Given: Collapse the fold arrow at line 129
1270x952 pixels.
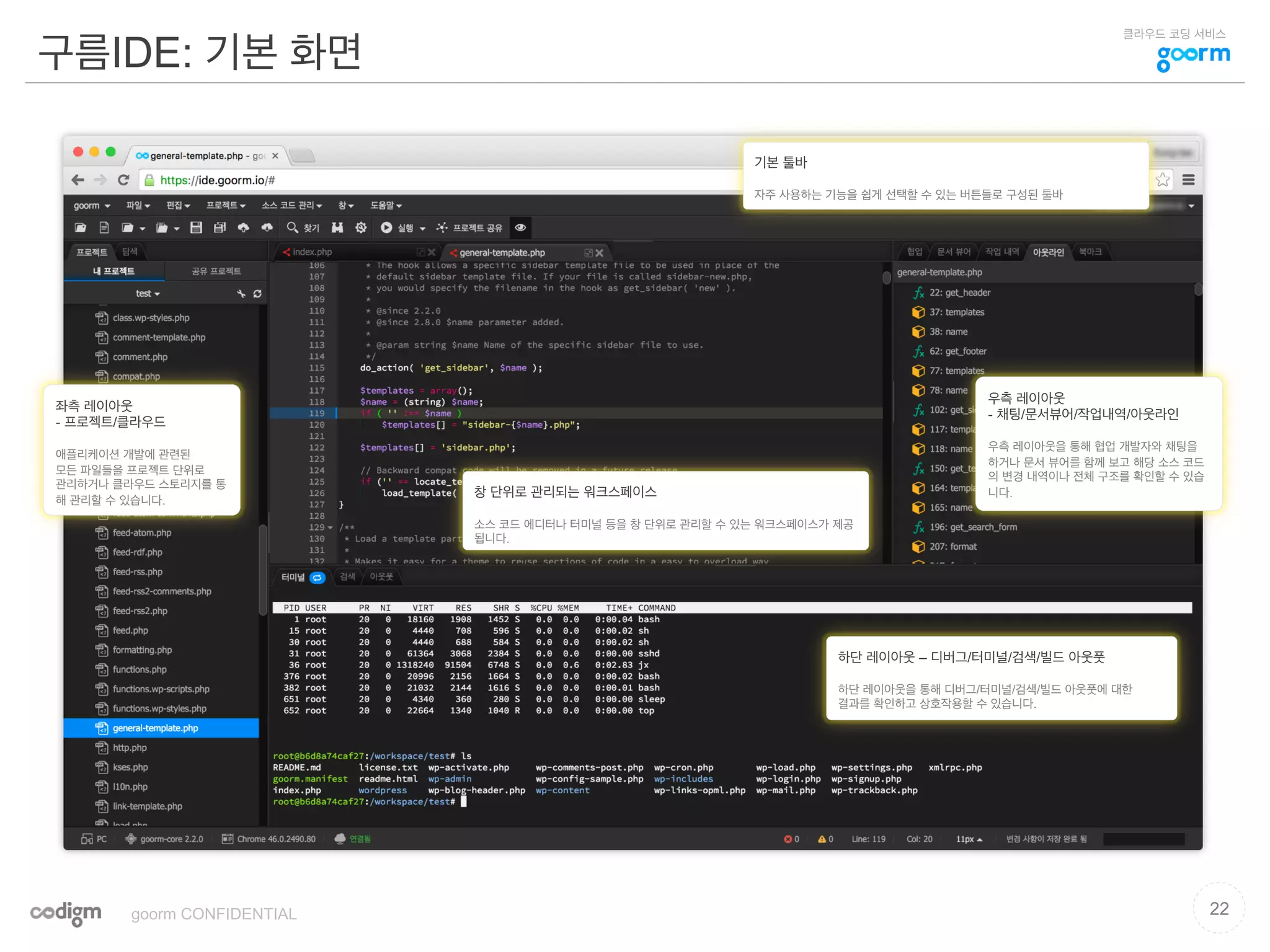Looking at the screenshot, I should (330, 527).
